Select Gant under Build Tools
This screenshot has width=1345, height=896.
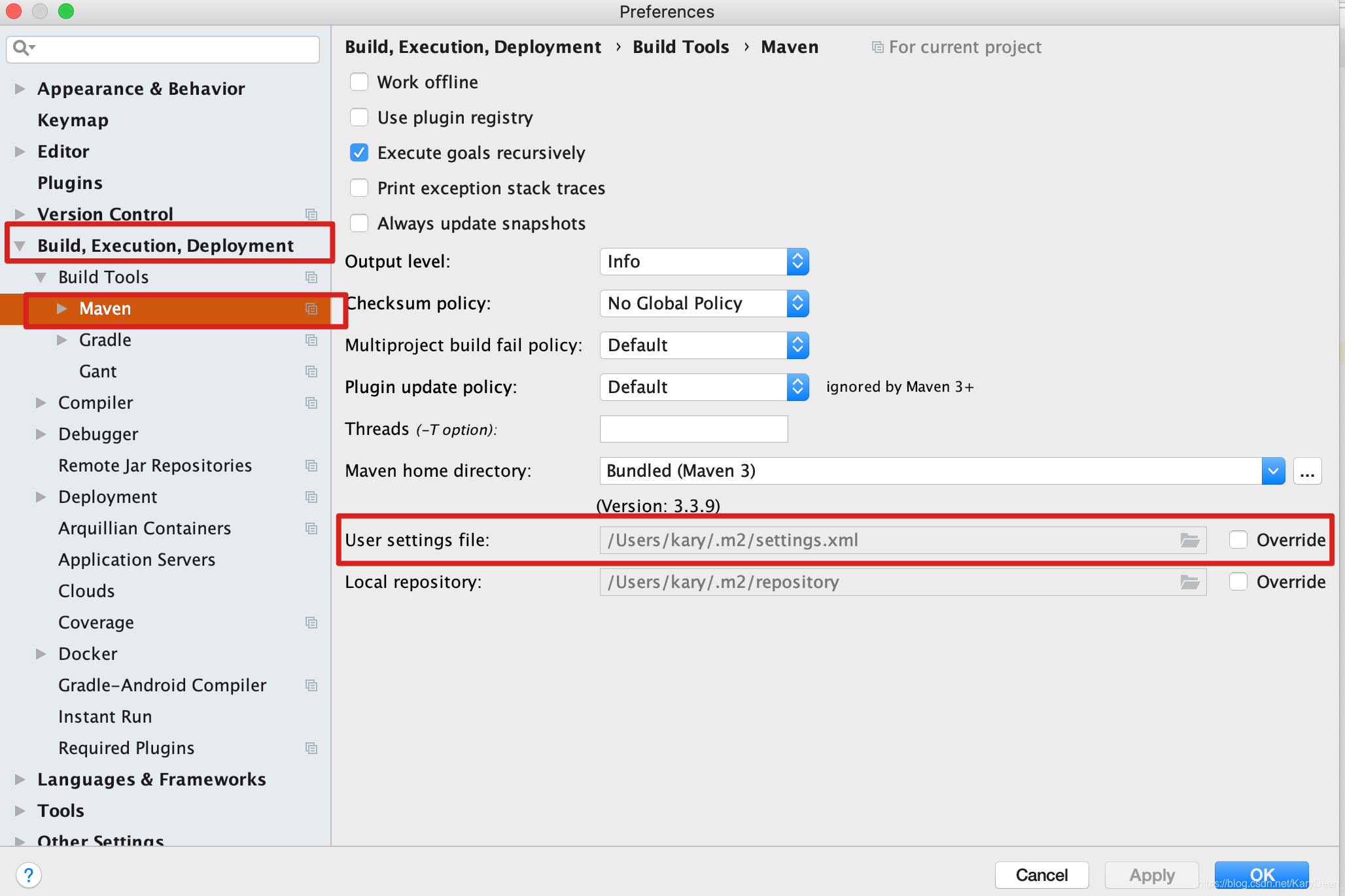(x=97, y=371)
